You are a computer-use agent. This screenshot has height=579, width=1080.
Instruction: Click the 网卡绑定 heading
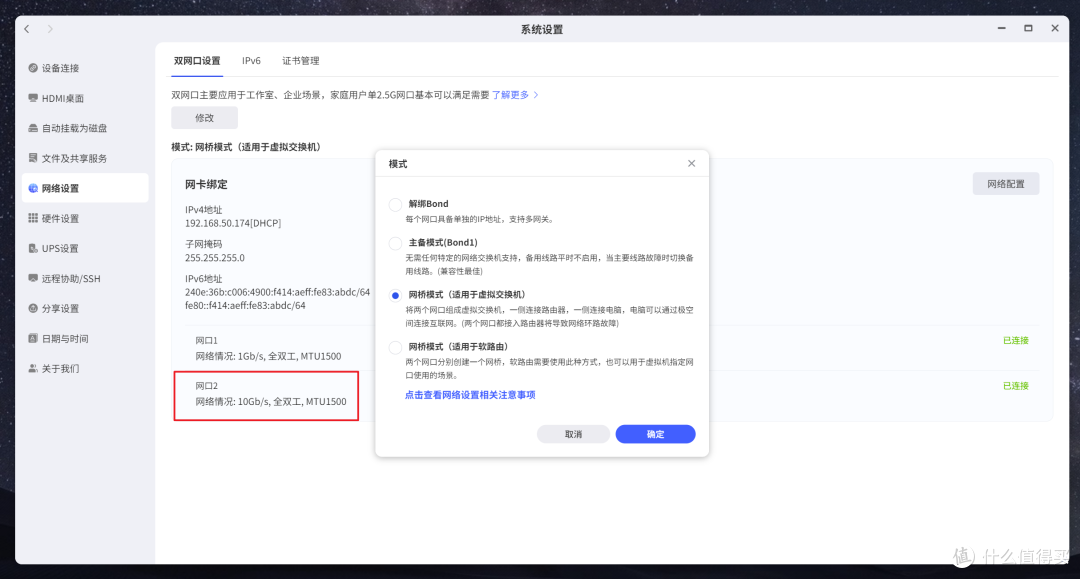click(x=206, y=185)
